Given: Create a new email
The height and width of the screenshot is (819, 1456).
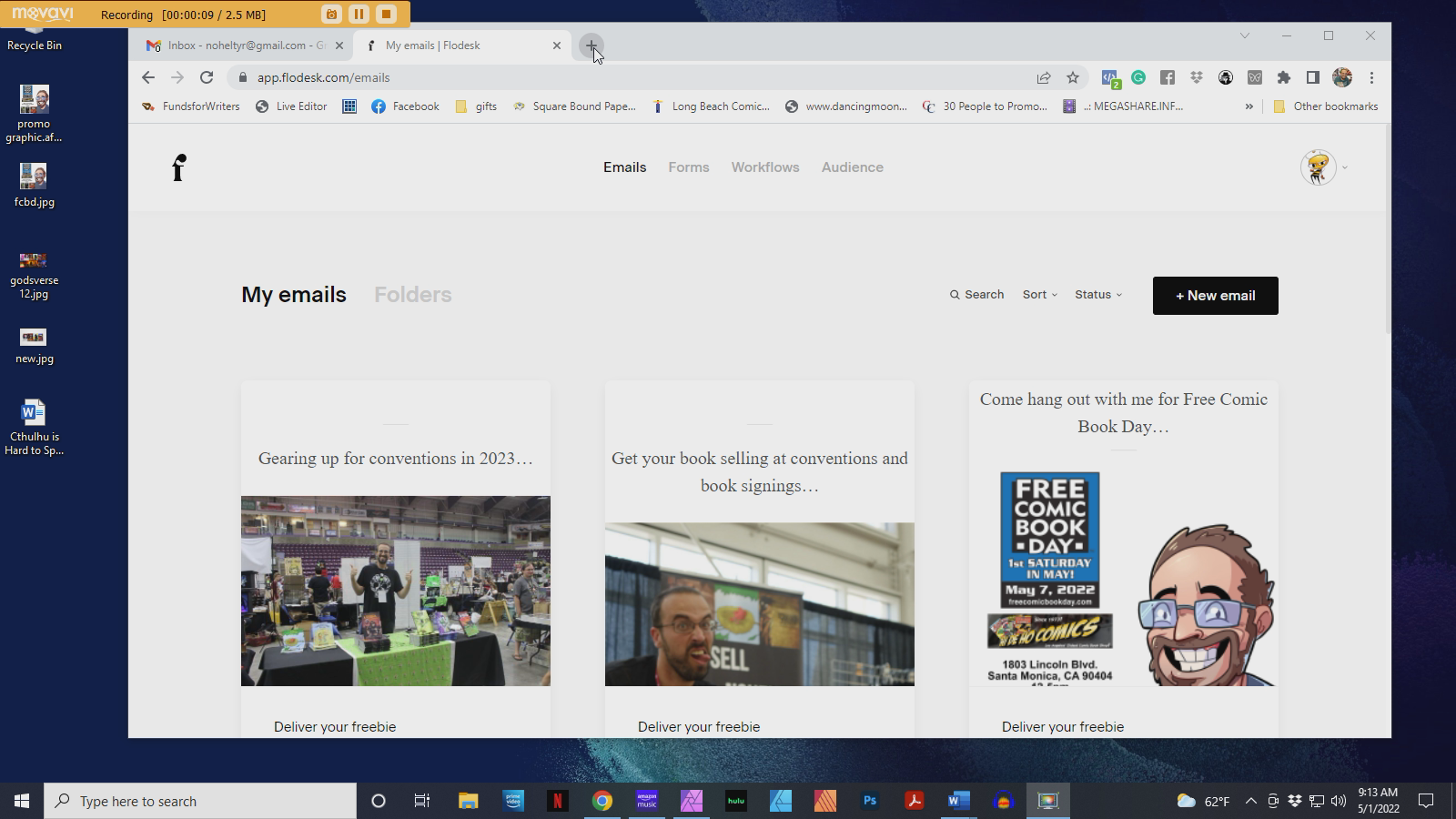Looking at the screenshot, I should pos(1215,296).
